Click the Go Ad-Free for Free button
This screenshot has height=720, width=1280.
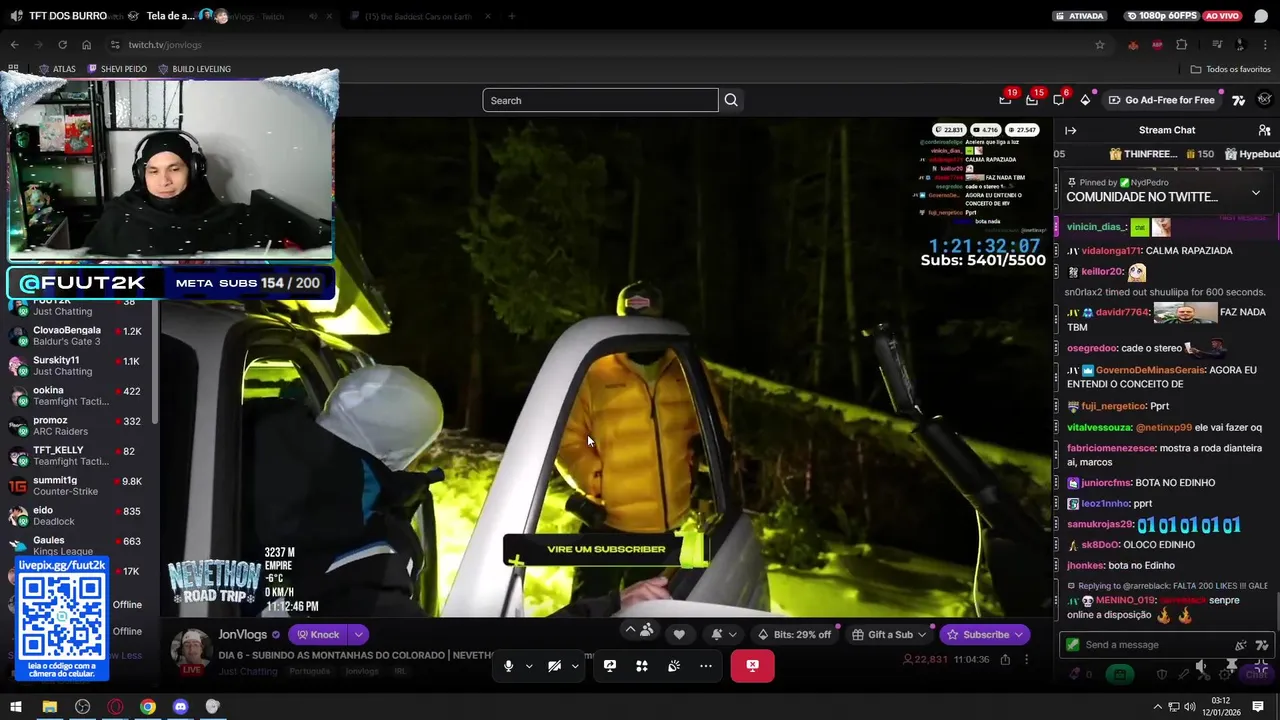click(x=1161, y=100)
